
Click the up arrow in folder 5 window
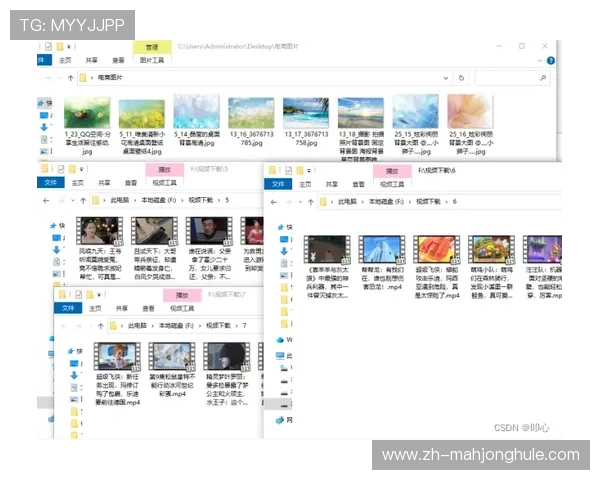tap(83, 201)
